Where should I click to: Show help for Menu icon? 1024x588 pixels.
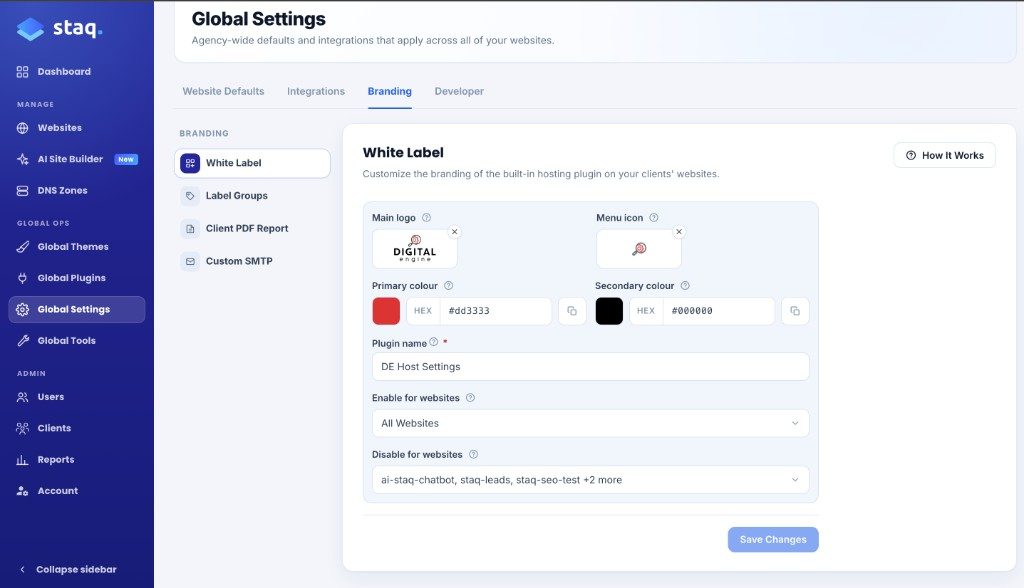click(654, 218)
